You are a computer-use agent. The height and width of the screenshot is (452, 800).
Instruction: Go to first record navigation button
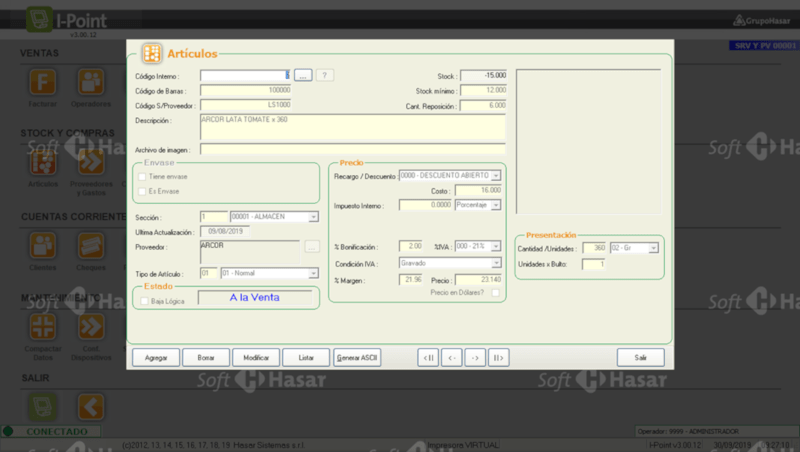click(428, 357)
